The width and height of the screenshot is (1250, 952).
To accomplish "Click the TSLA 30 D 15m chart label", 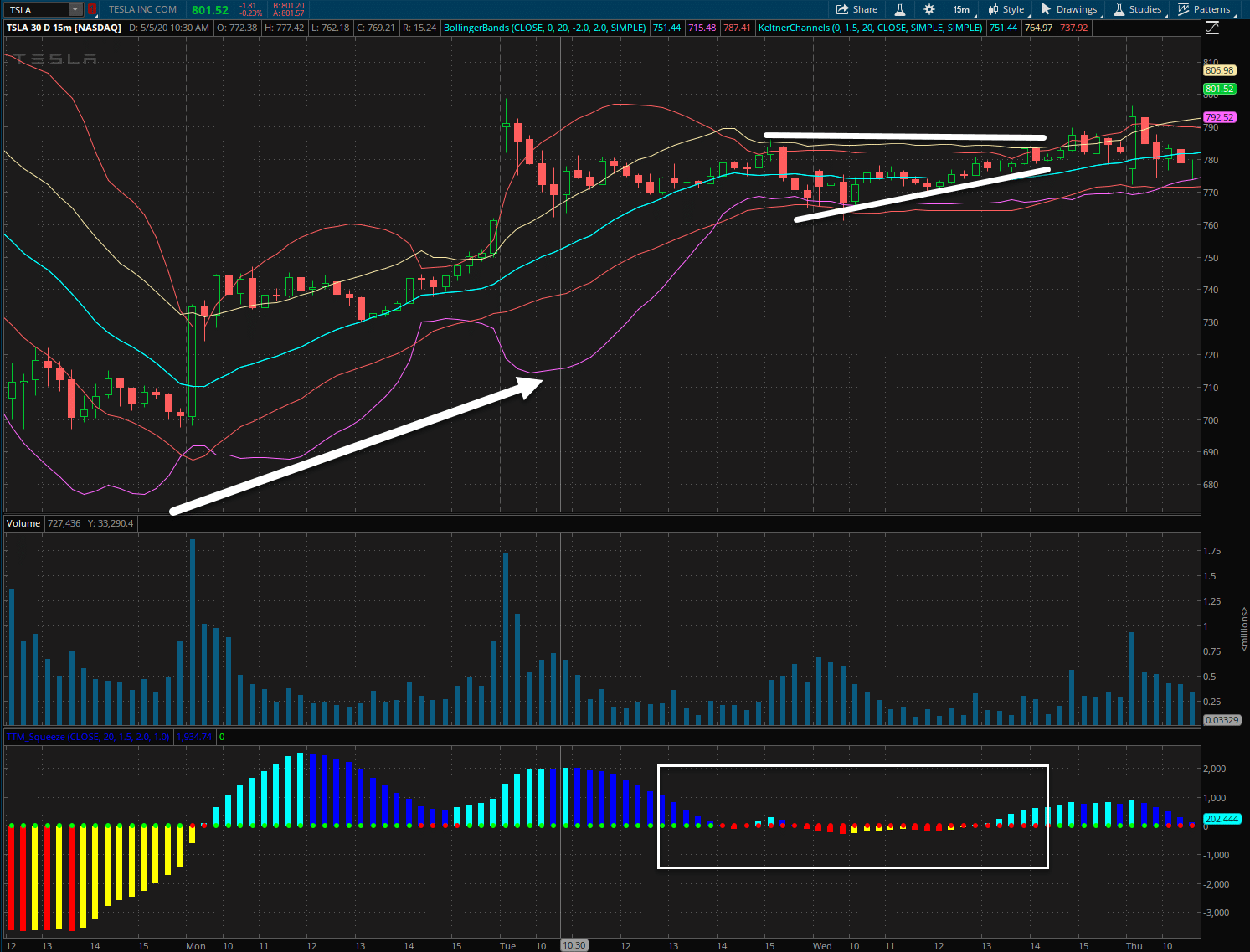I will pyautogui.click(x=64, y=28).
